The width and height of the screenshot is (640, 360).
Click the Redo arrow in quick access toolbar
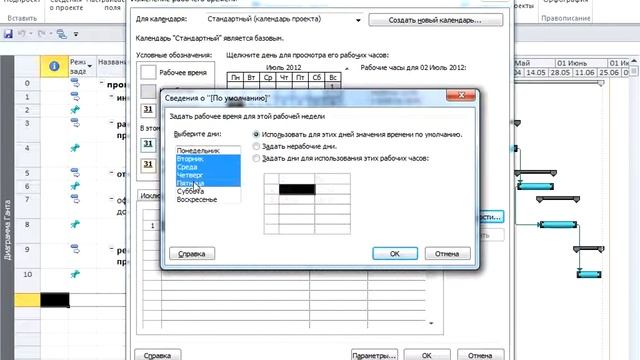[x=41, y=34]
